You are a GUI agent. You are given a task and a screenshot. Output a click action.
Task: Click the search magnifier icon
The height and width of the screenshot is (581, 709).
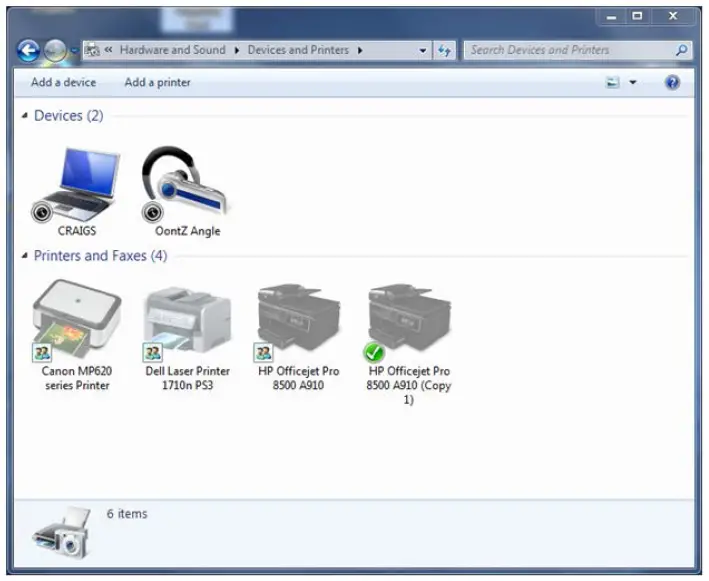[681, 50]
